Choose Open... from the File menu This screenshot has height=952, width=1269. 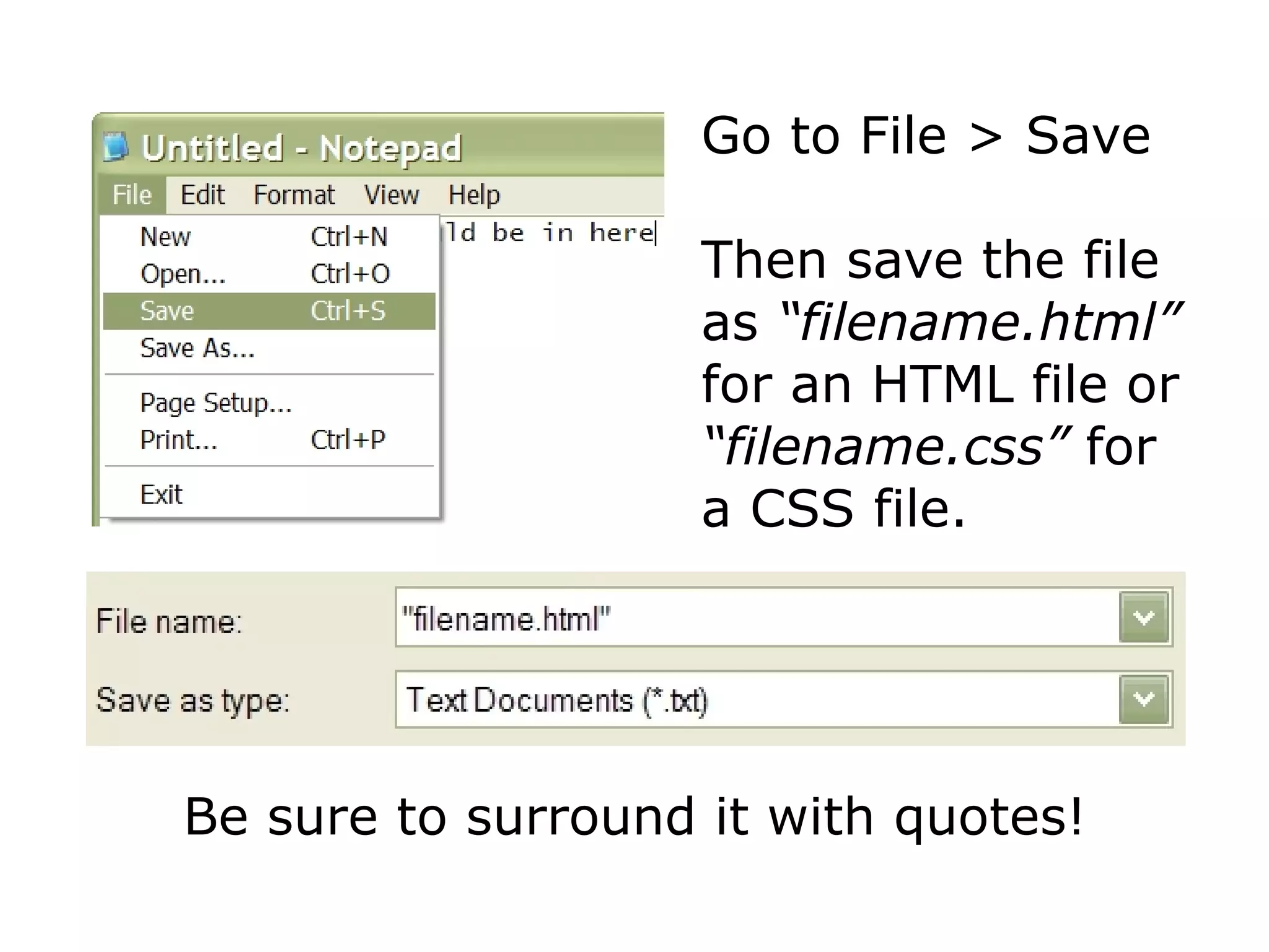(269, 274)
